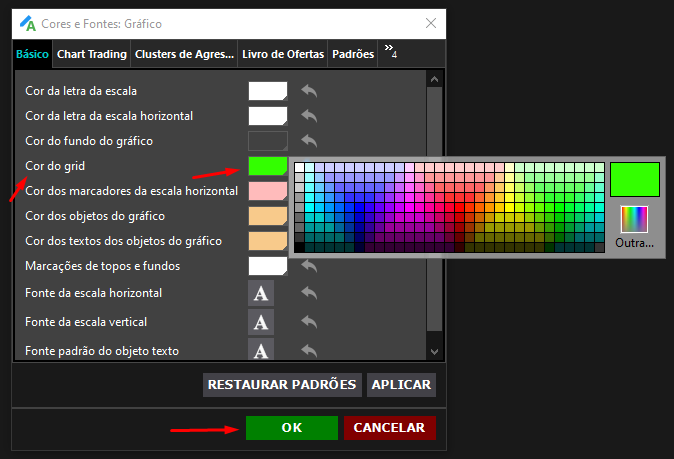The image size is (674, 459).
Task: Reset 'Cor da letra da escala' color
Action: point(309,91)
